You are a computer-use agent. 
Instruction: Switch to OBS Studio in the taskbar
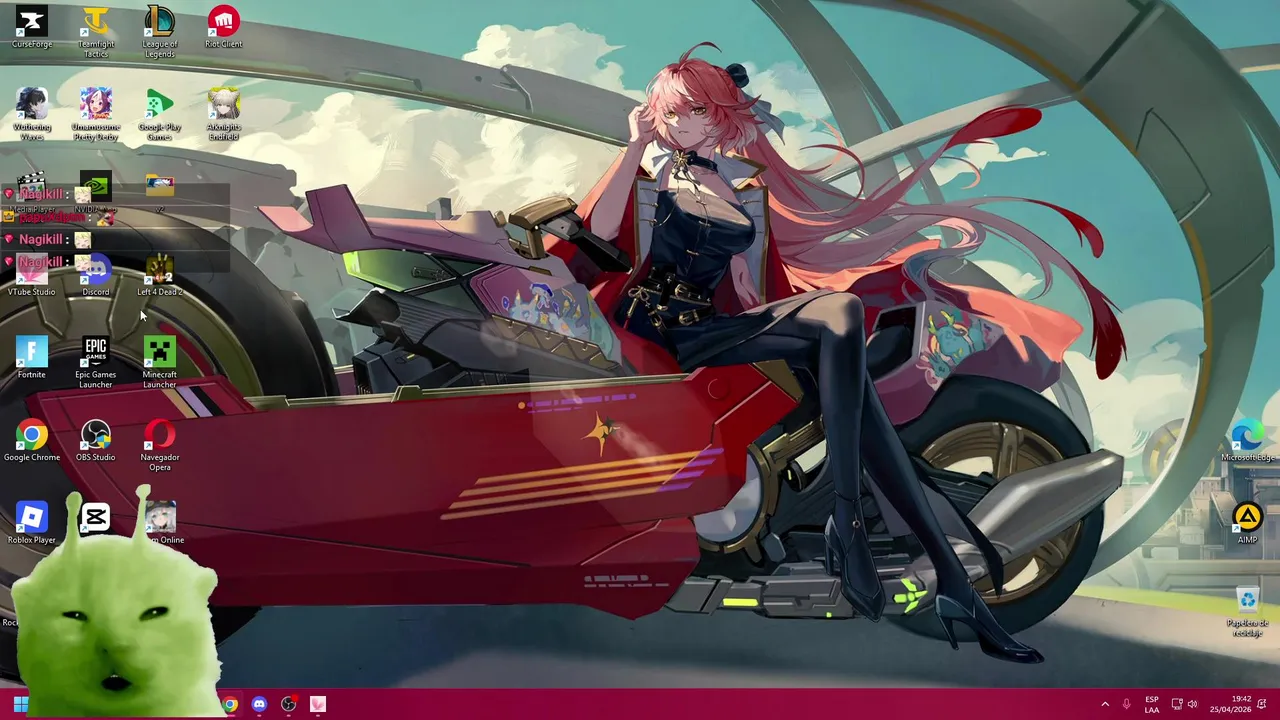[289, 704]
